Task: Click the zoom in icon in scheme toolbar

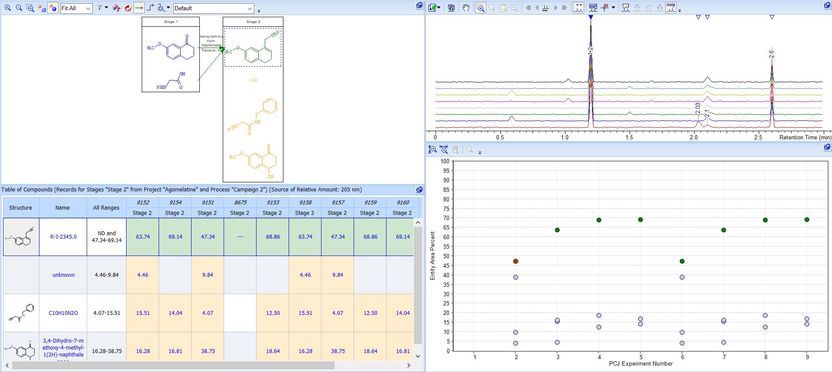Action: [x=7, y=8]
